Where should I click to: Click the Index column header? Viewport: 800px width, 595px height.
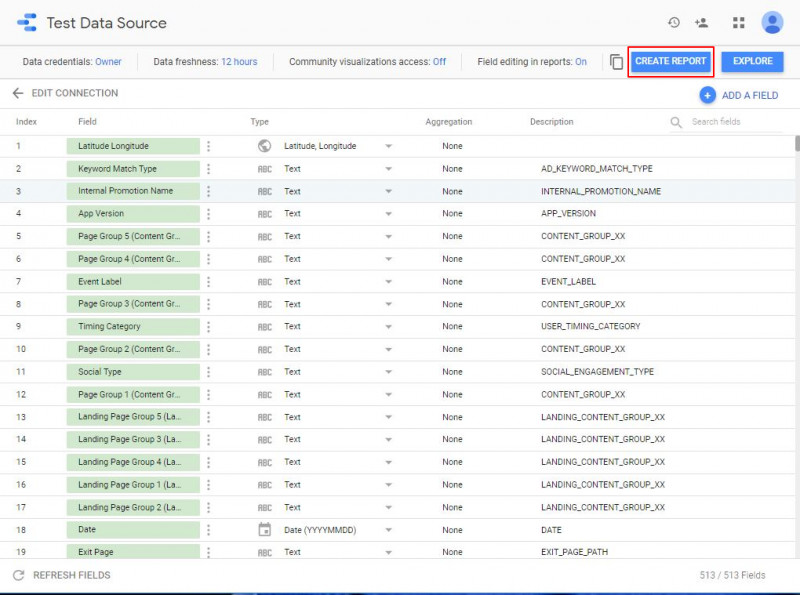tap(26, 121)
